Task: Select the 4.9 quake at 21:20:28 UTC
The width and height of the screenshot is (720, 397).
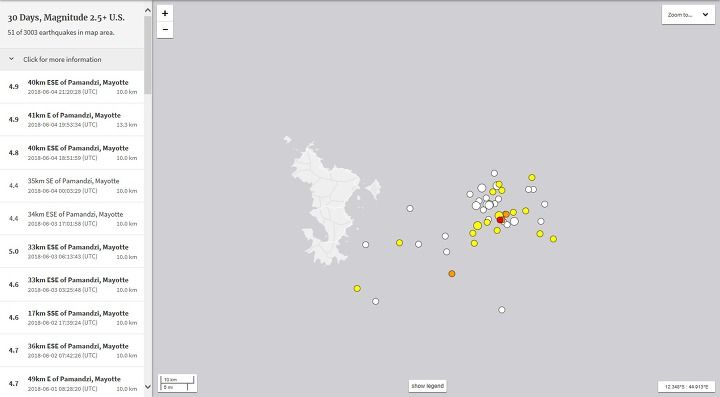Action: (72, 87)
